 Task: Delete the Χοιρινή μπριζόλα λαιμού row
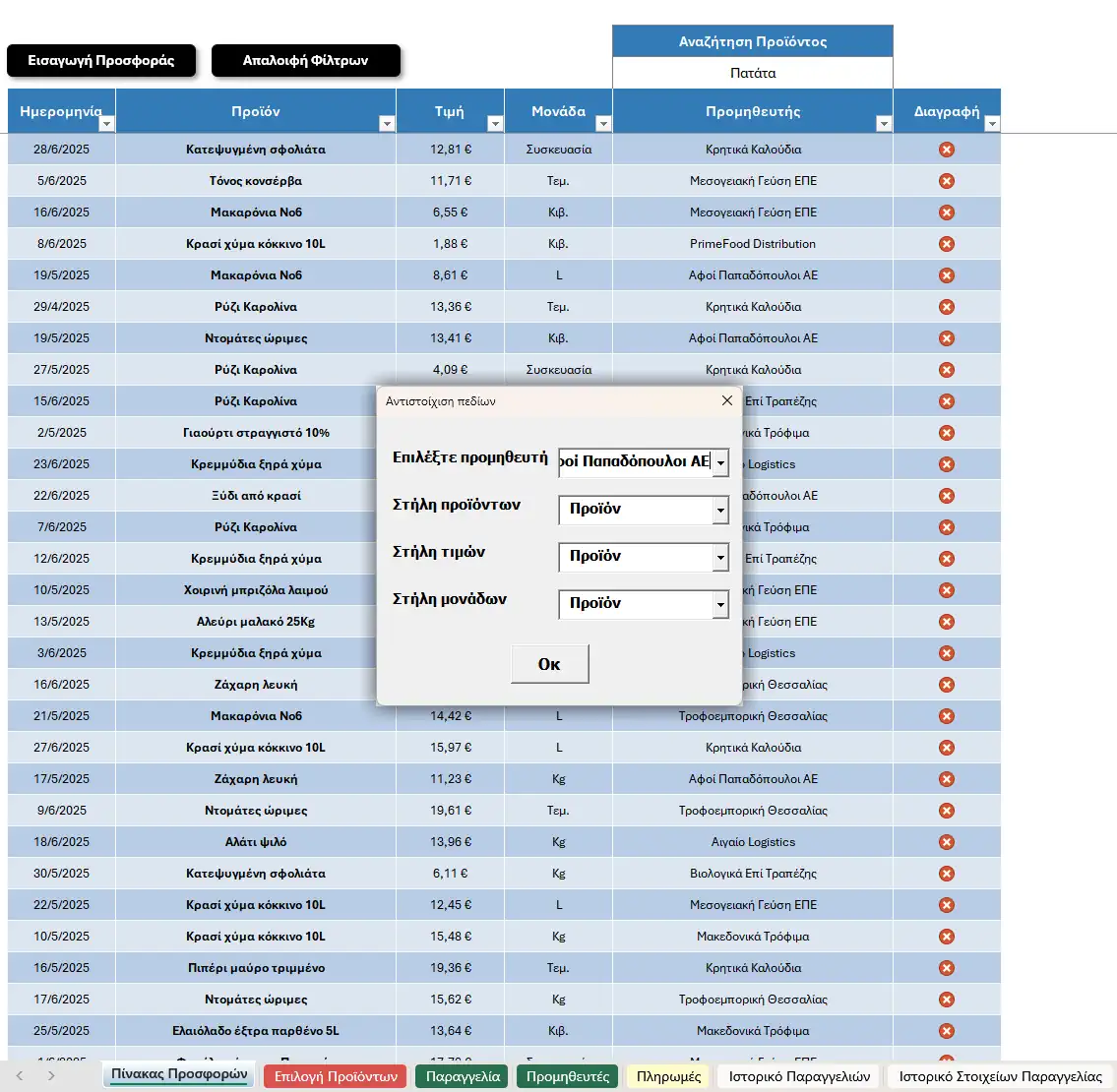click(x=946, y=590)
